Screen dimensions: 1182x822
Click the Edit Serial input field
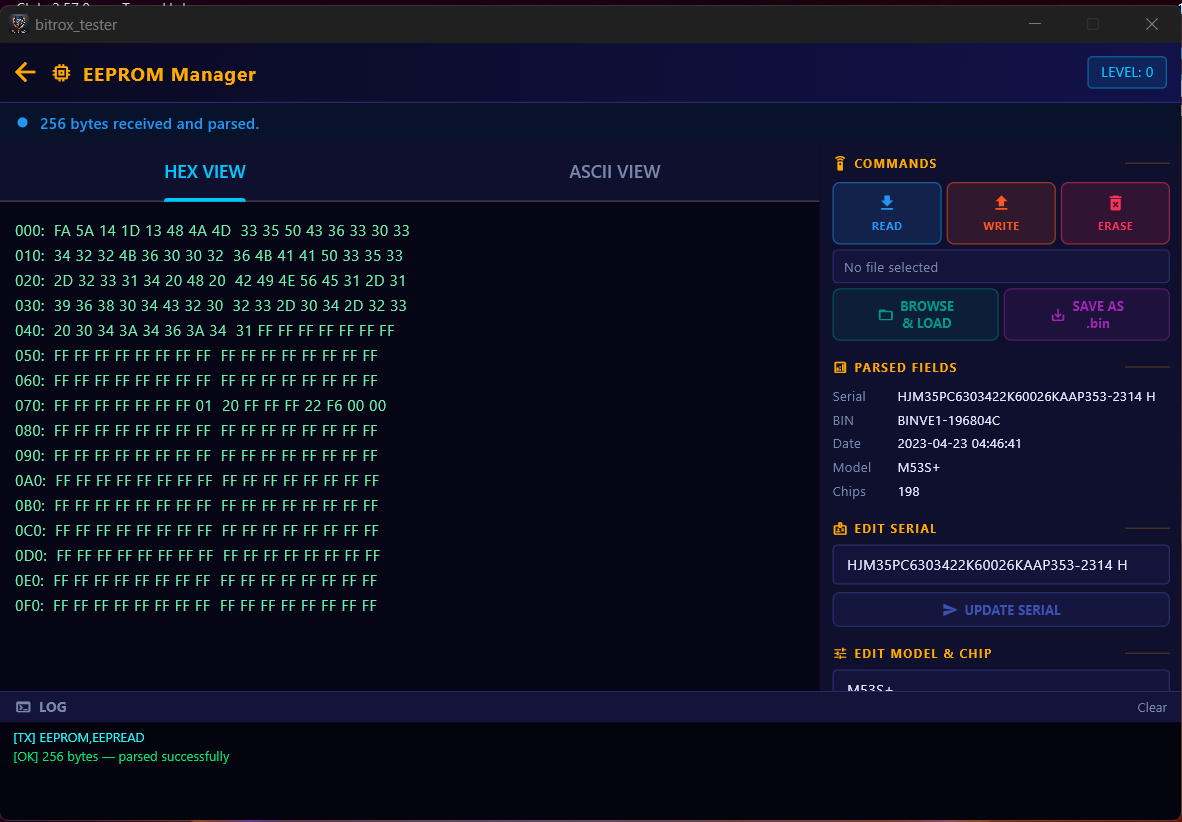(1001, 565)
